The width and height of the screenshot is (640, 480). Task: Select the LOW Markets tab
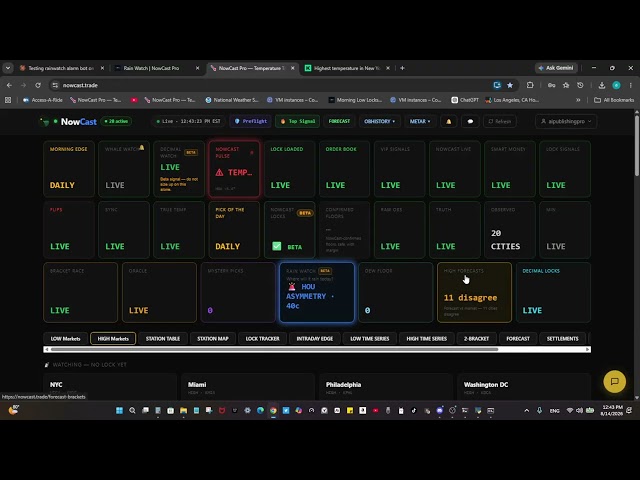click(x=65, y=338)
